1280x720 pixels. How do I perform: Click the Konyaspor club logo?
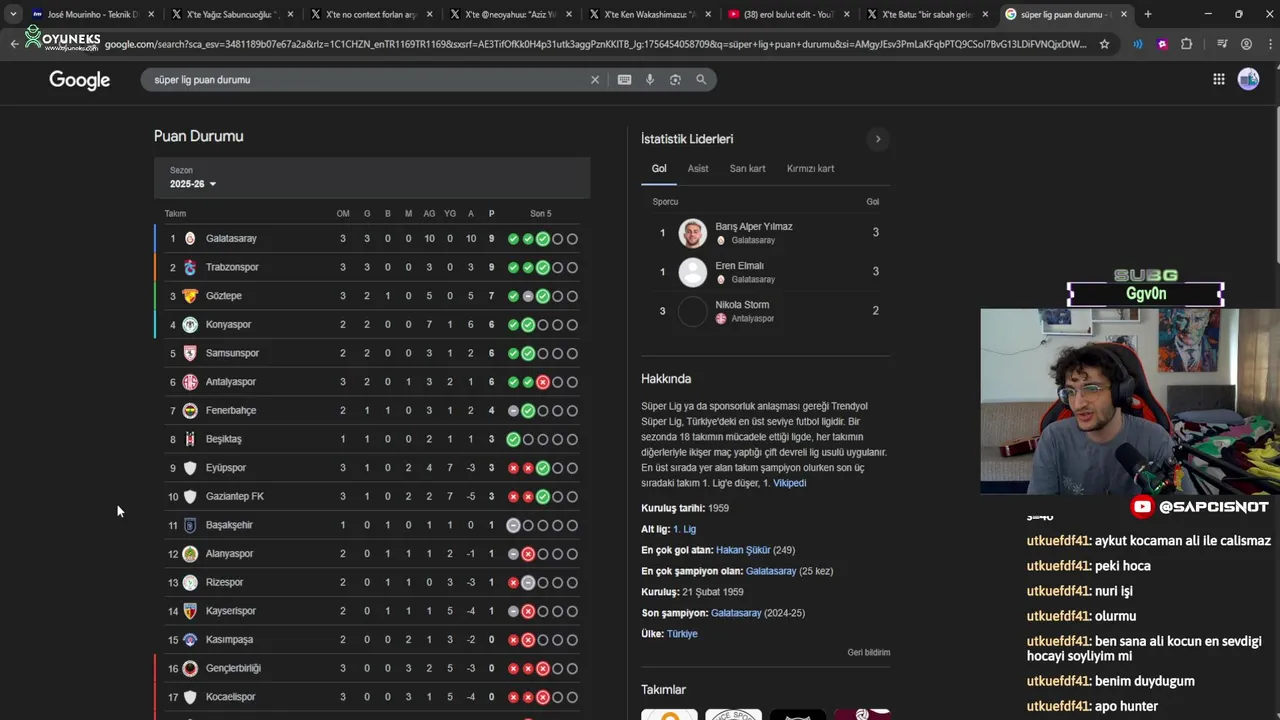click(x=190, y=325)
